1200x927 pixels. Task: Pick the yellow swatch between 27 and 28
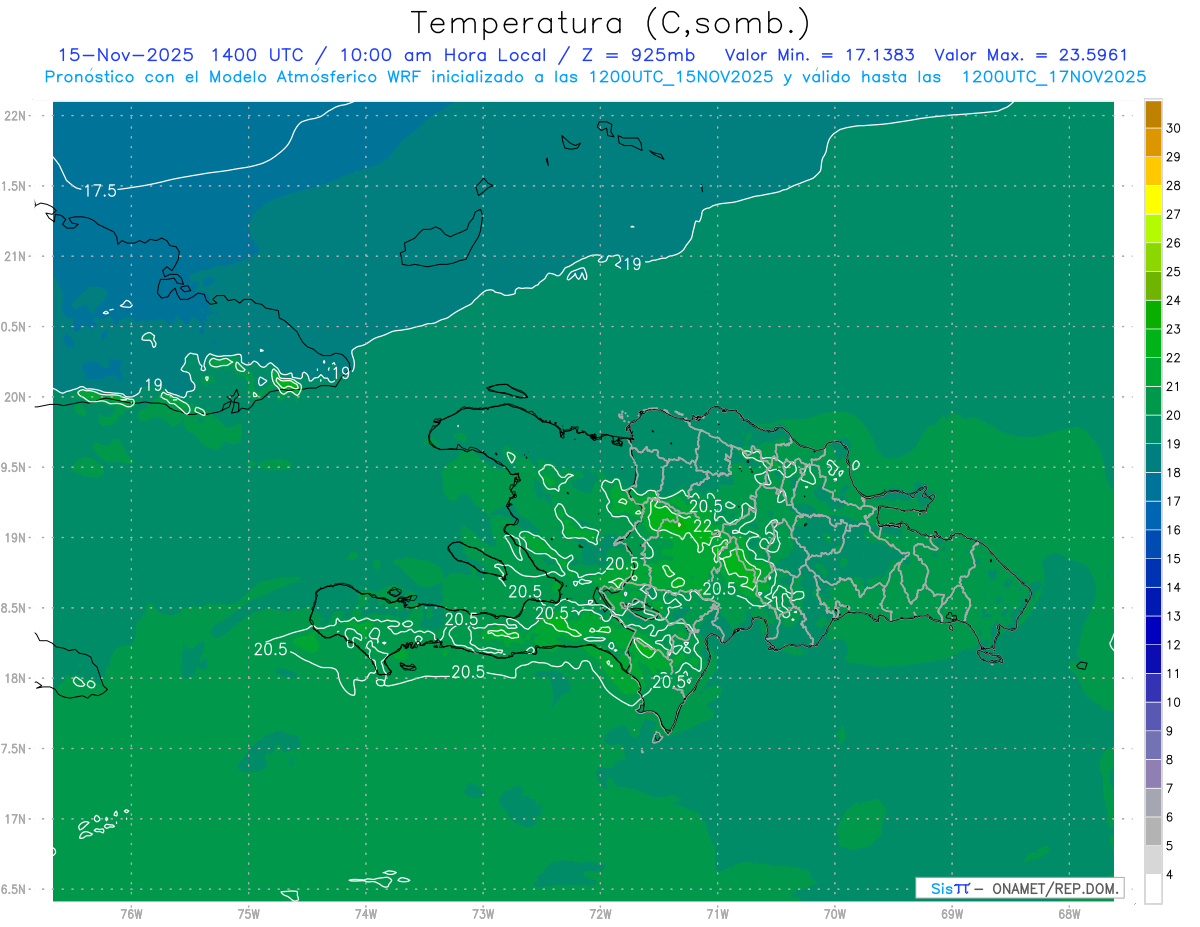pos(1153,200)
